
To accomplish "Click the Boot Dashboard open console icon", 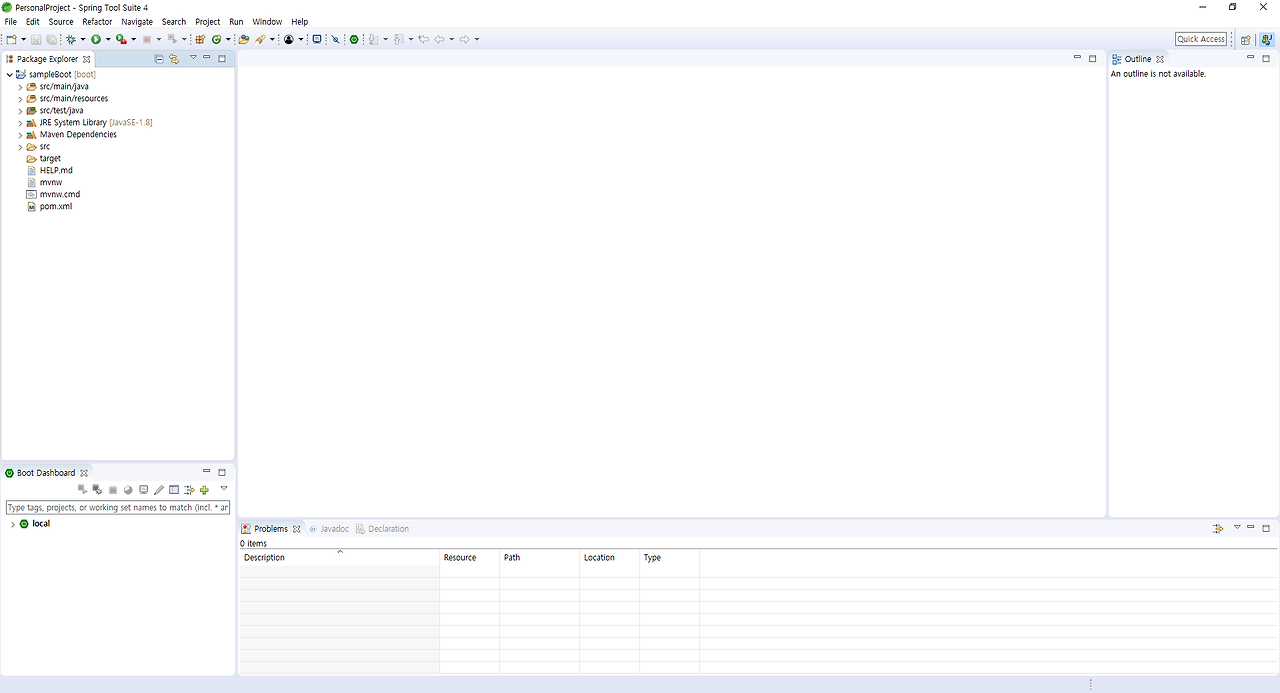I will [x=144, y=490].
